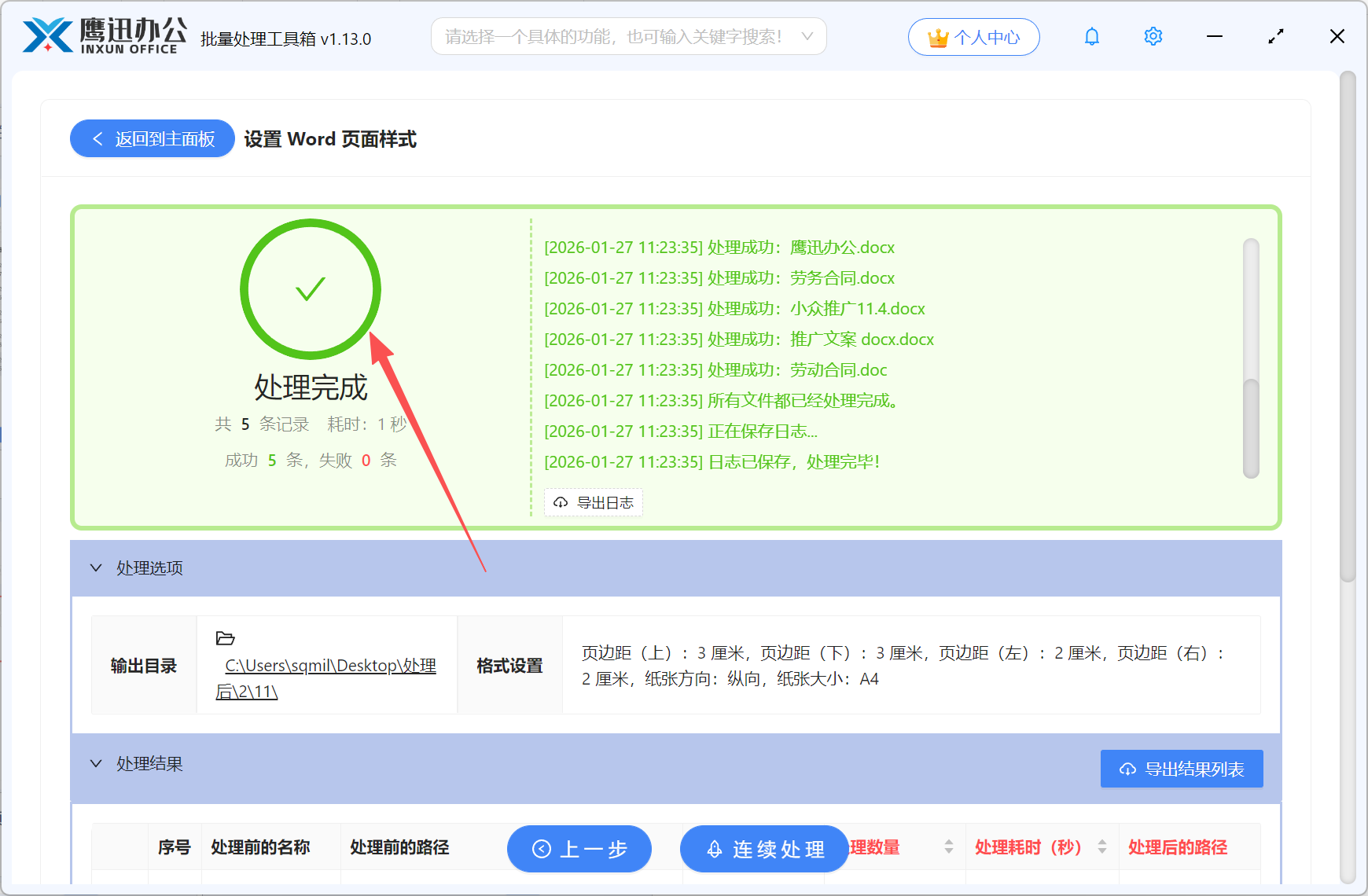Image resolution: width=1368 pixels, height=896 pixels.
Task: Open the notification bell icon
Action: tap(1091, 36)
